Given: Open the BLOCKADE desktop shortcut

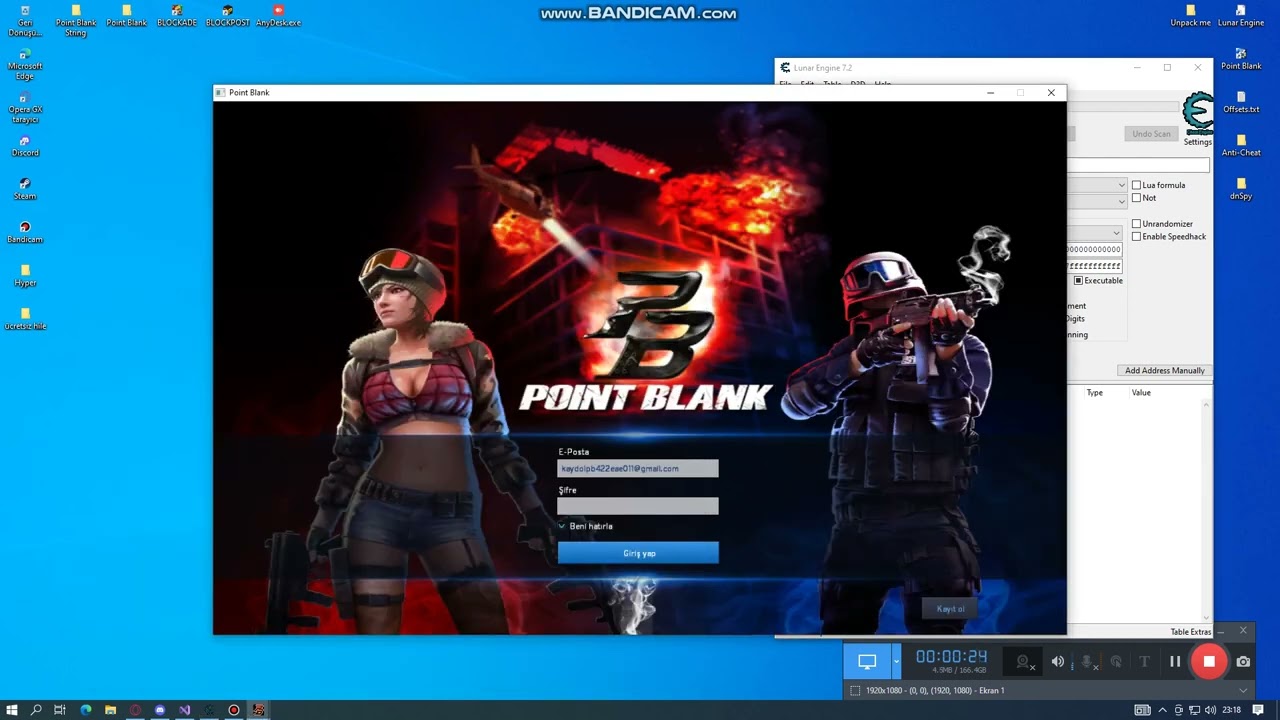Looking at the screenshot, I should tap(177, 16).
